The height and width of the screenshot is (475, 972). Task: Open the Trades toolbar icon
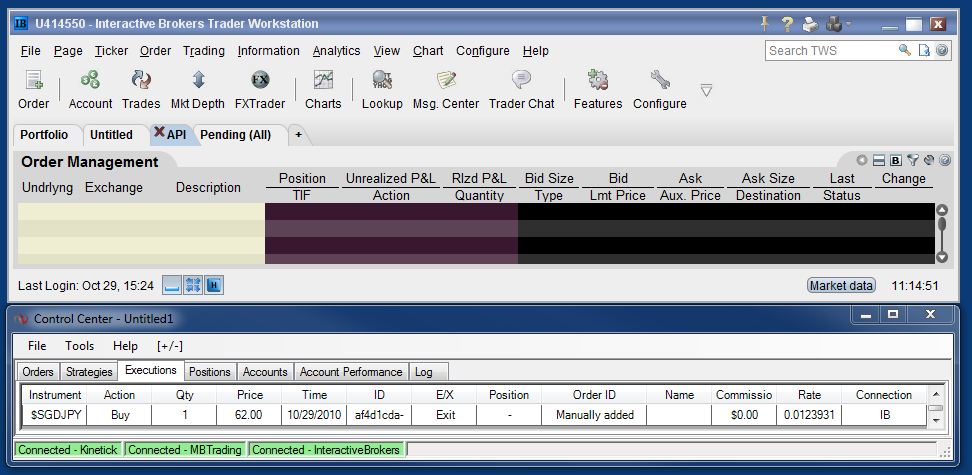[141, 90]
